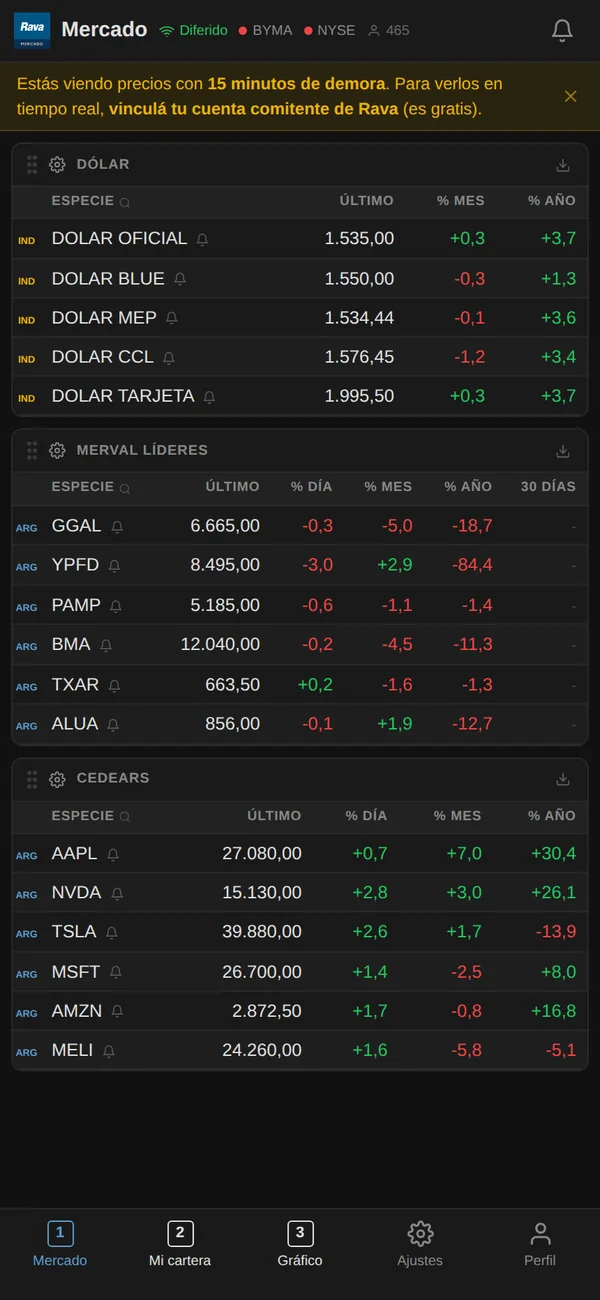Open the MERVAL LÍDERES settings gear

(x=57, y=450)
